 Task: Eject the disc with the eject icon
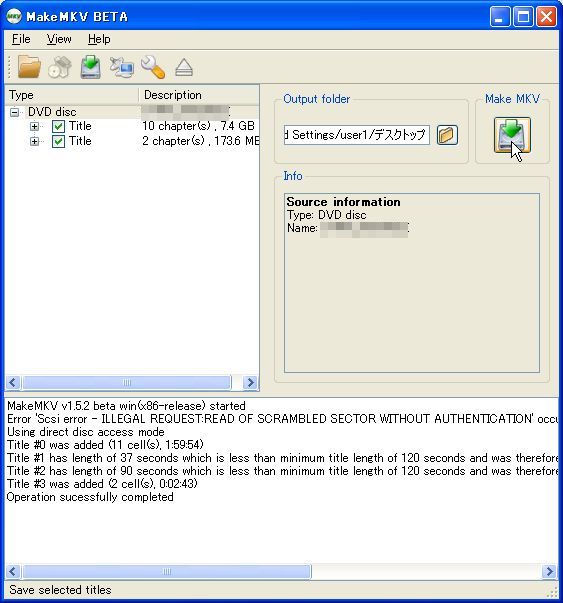coord(184,67)
